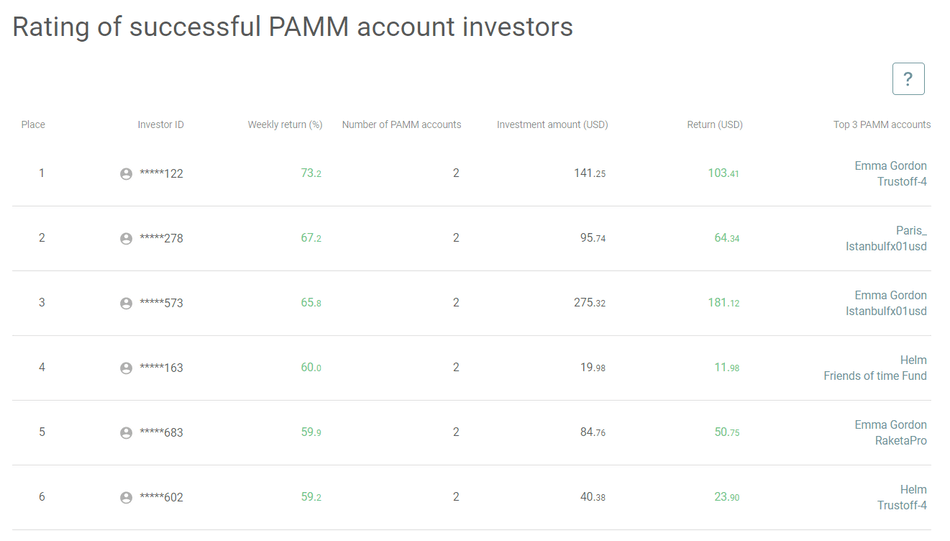950x541 pixels.
Task: Open the RaketaPro PAMM account link
Action: [900, 441]
